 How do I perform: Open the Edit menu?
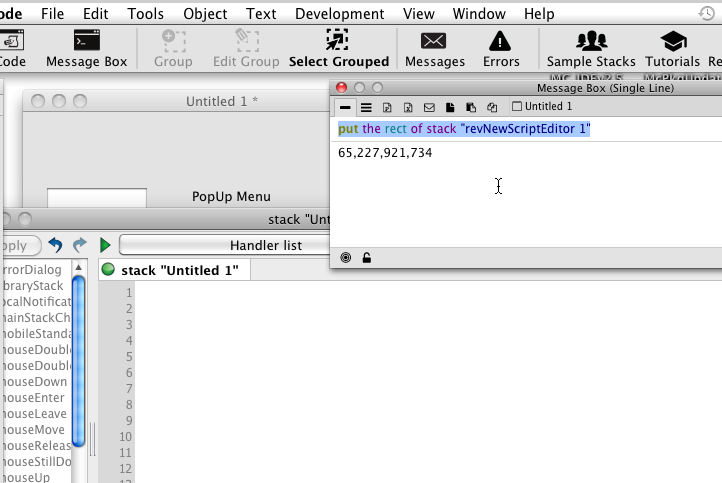[95, 14]
